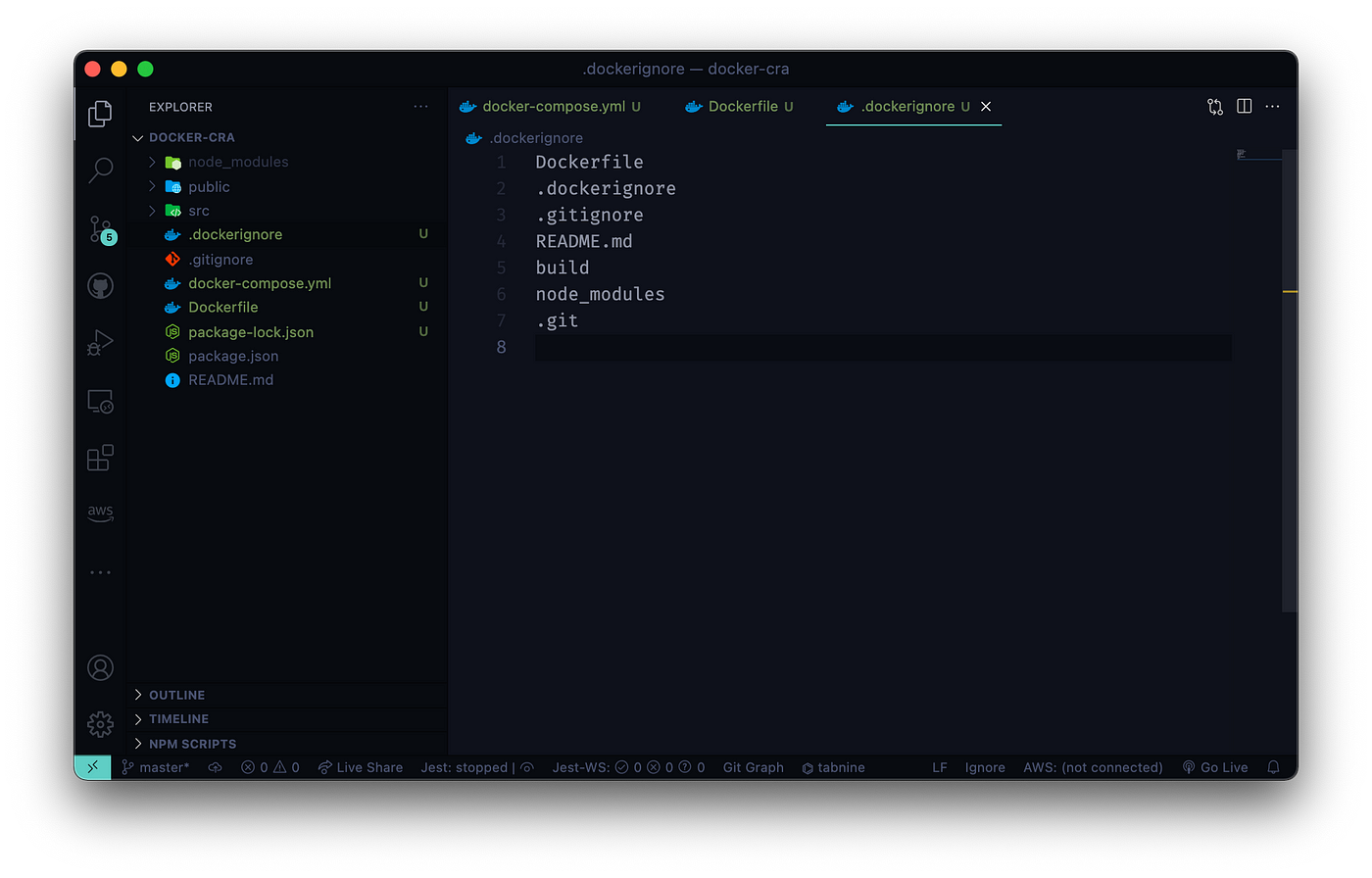1372x878 pixels.
Task: Click 'README.md' text on line 4
Action: pyautogui.click(x=584, y=241)
